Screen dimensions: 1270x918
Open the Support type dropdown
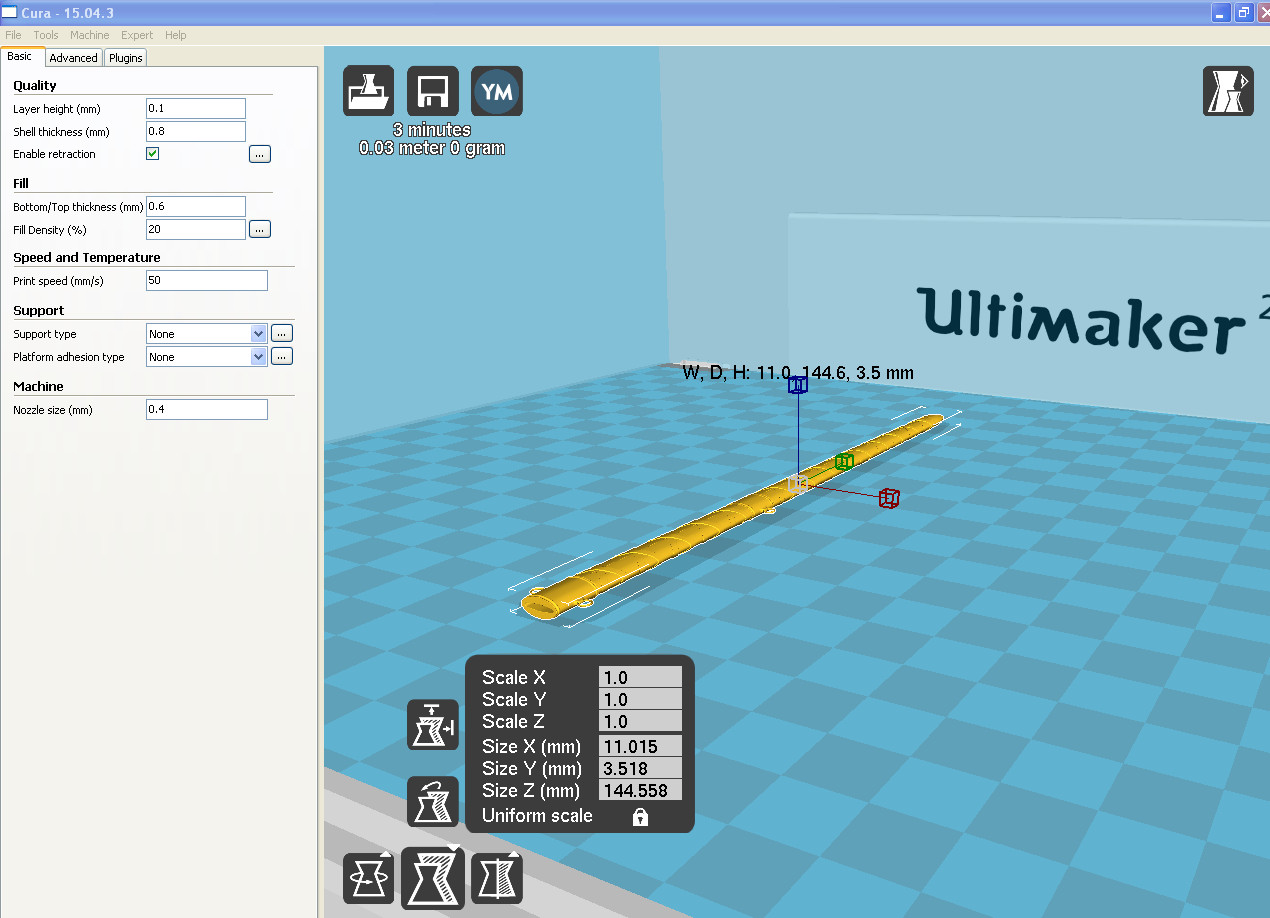[x=207, y=334]
